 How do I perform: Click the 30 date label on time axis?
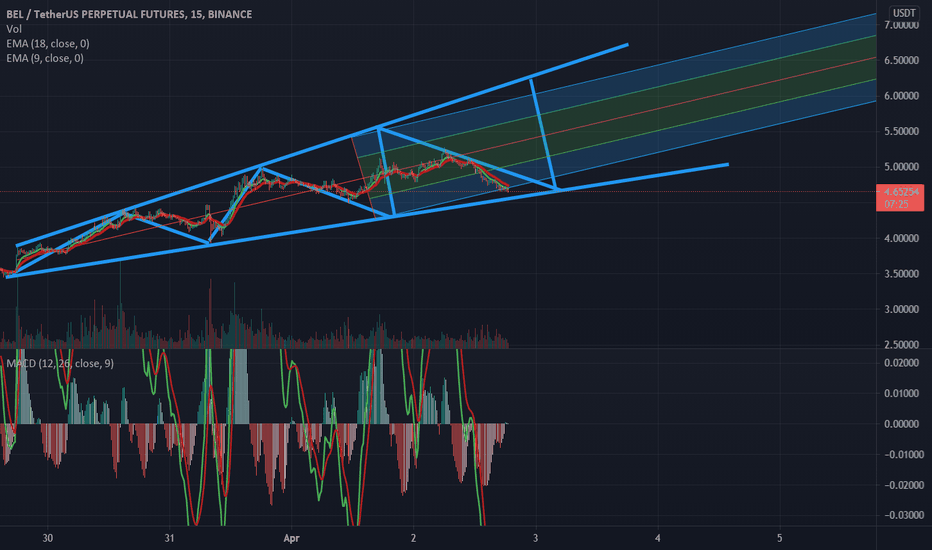click(48, 538)
